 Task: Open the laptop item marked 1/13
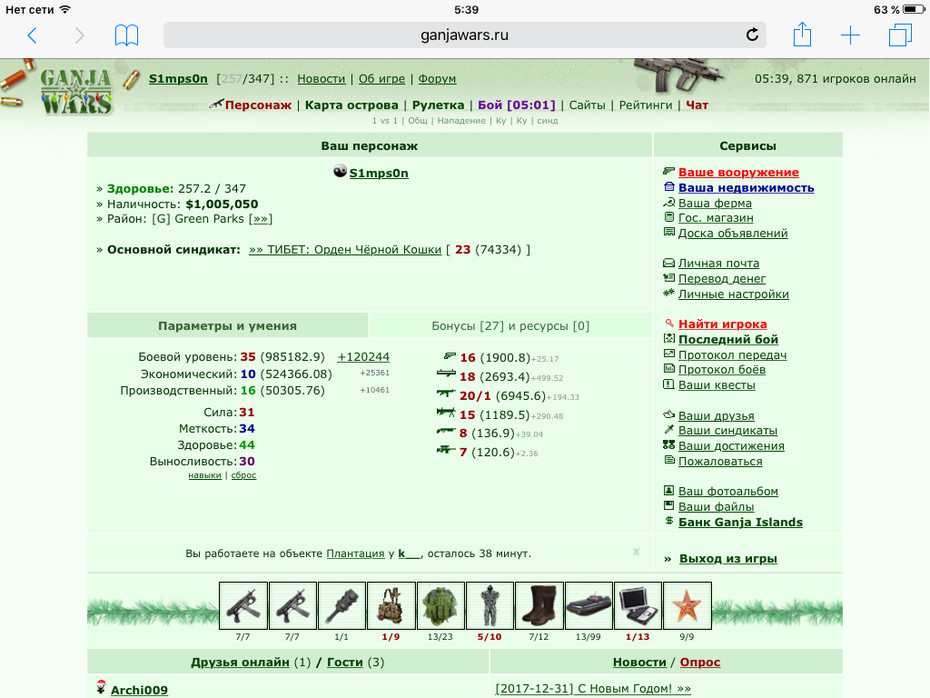(x=638, y=605)
